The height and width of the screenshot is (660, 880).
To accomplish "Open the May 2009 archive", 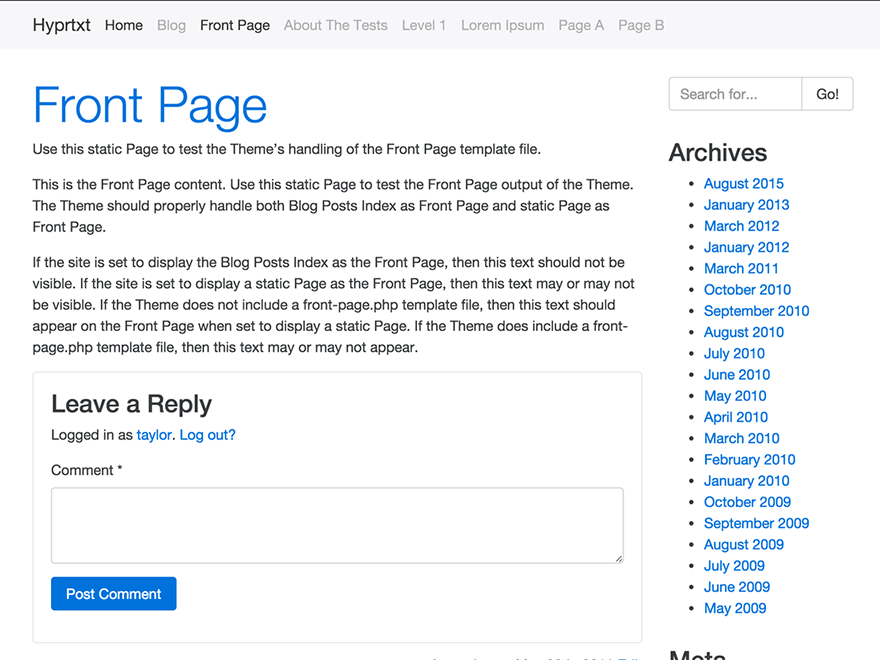I will (x=735, y=608).
